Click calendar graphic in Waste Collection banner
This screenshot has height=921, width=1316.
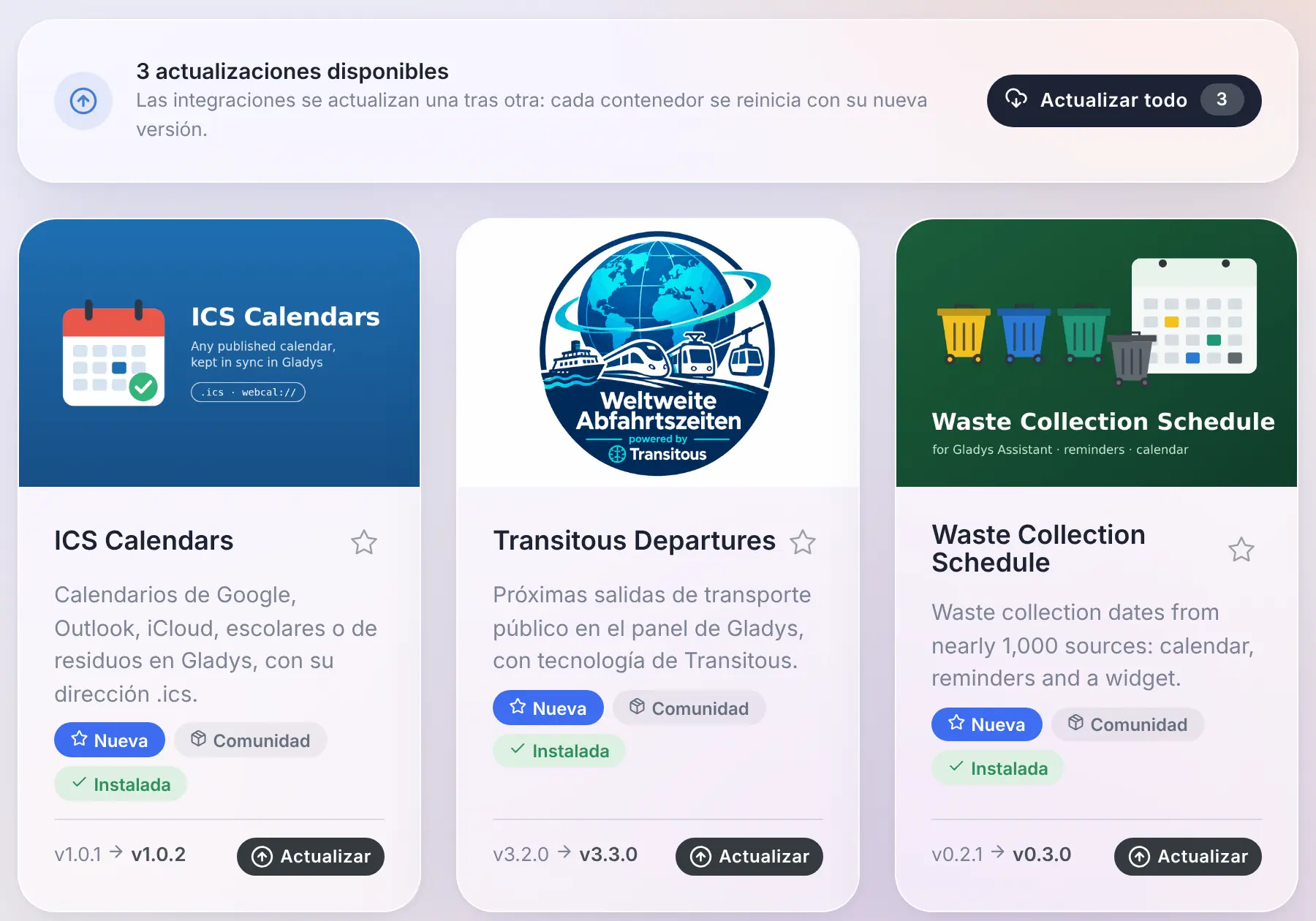[x=1194, y=315]
